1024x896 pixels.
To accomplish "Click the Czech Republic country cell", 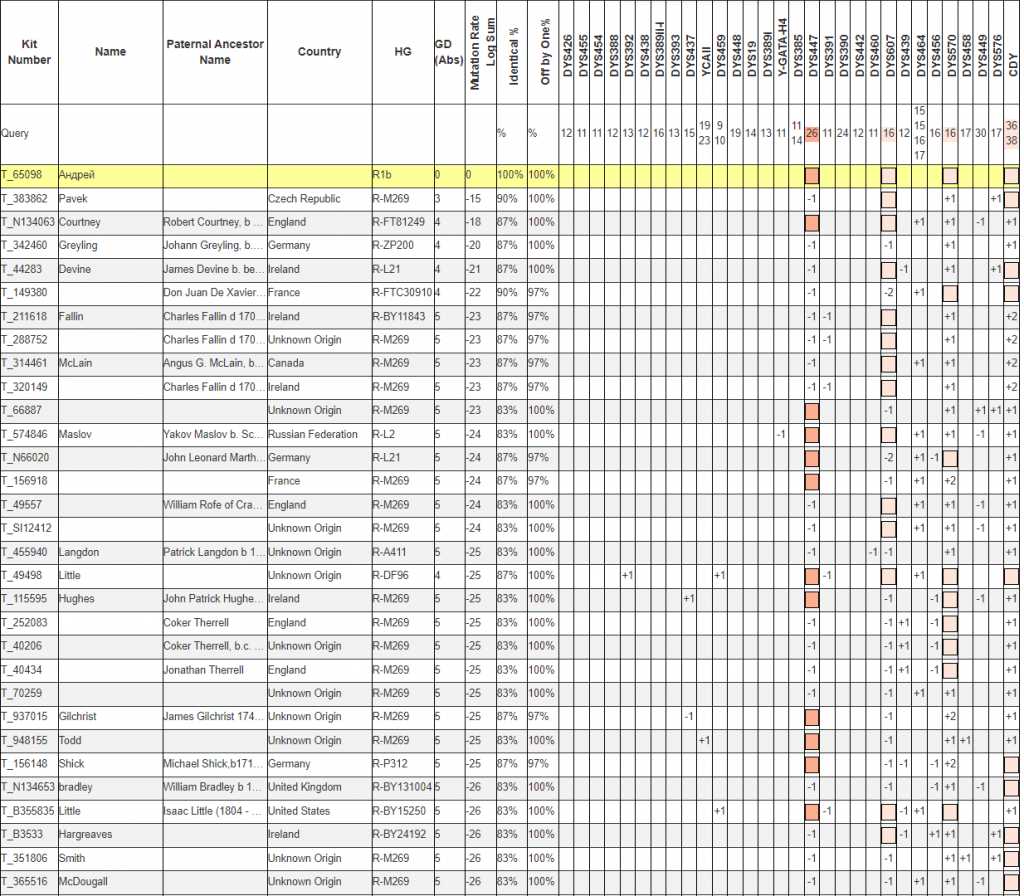I will [x=304, y=199].
